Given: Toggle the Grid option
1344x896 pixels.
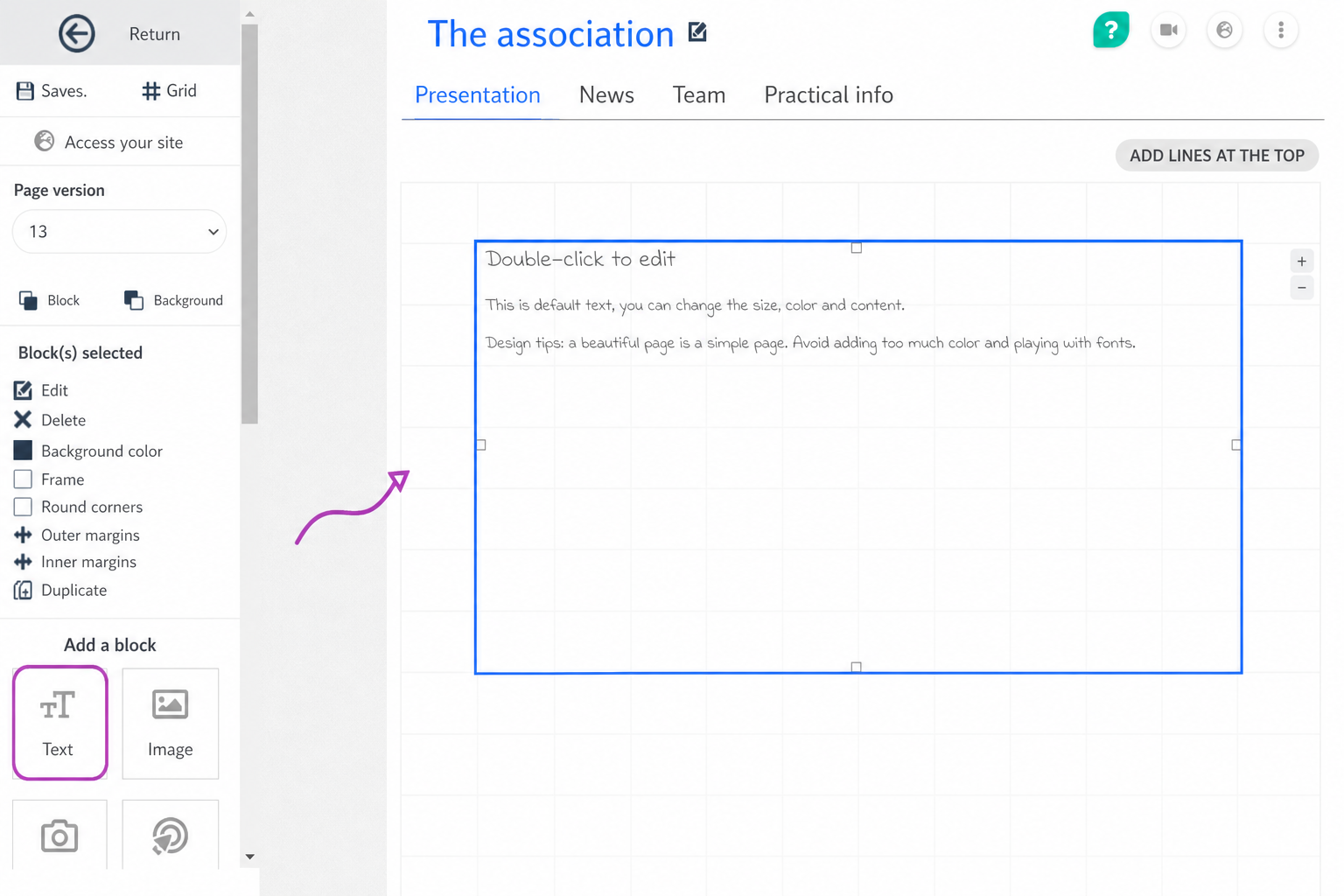Looking at the screenshot, I should [170, 91].
